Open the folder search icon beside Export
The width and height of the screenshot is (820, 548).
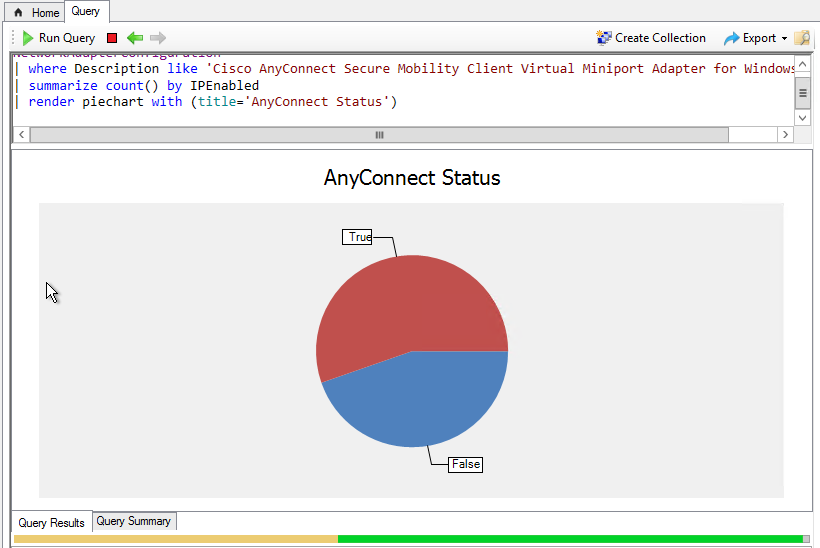(x=802, y=38)
